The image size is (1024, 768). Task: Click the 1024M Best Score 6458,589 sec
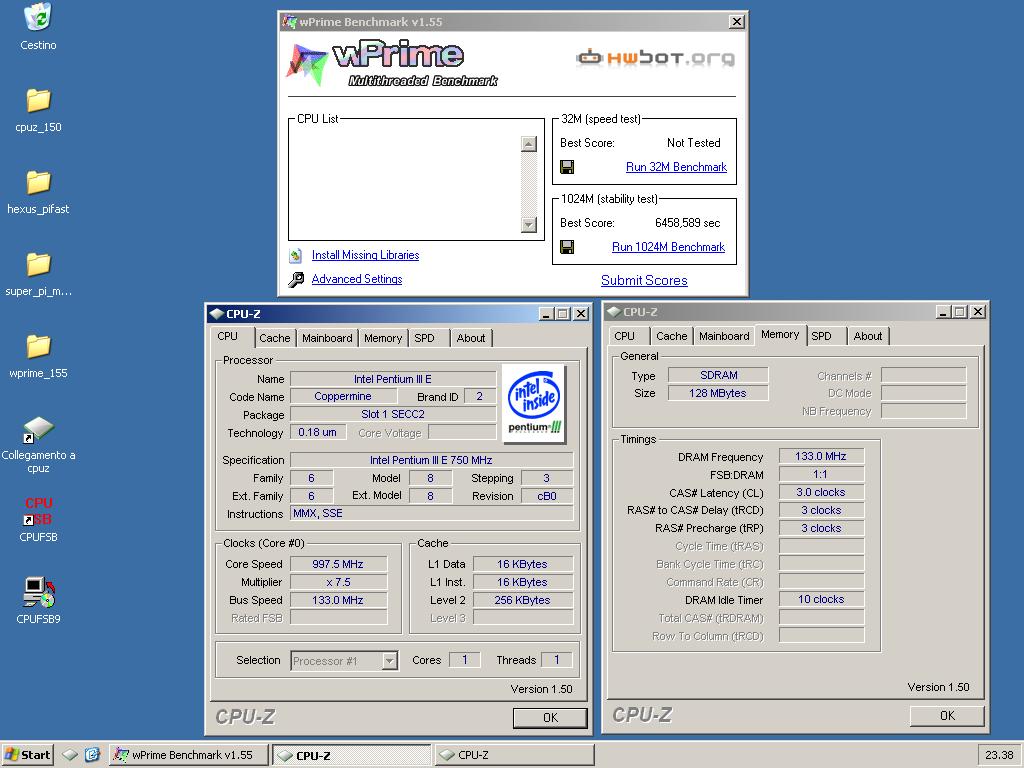687,223
